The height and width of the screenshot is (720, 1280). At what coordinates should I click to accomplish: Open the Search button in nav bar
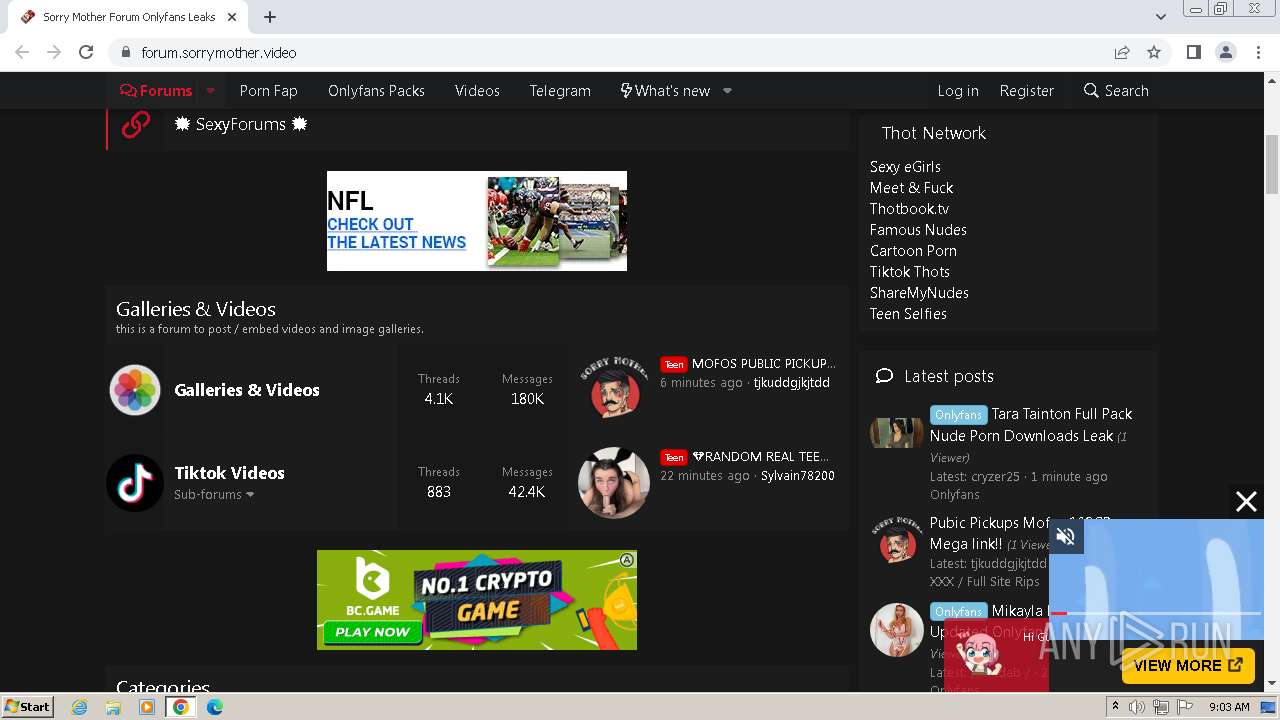point(1116,90)
